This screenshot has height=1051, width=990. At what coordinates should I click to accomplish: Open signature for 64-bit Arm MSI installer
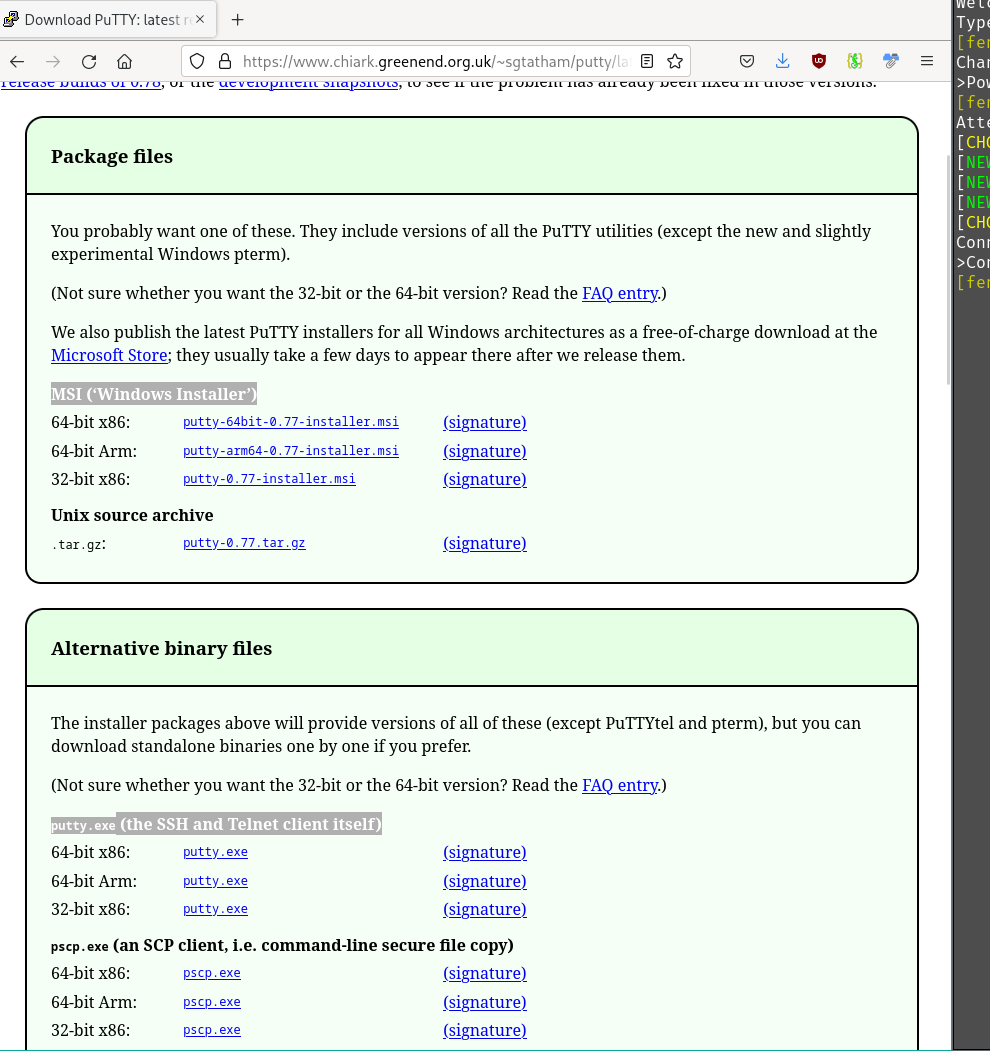point(485,451)
